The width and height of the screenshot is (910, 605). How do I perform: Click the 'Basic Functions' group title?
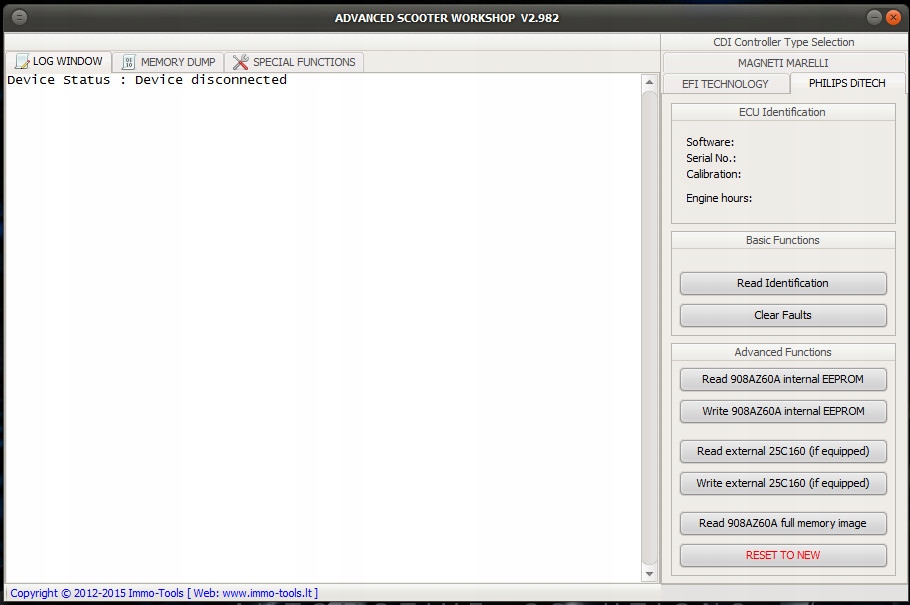coord(782,240)
